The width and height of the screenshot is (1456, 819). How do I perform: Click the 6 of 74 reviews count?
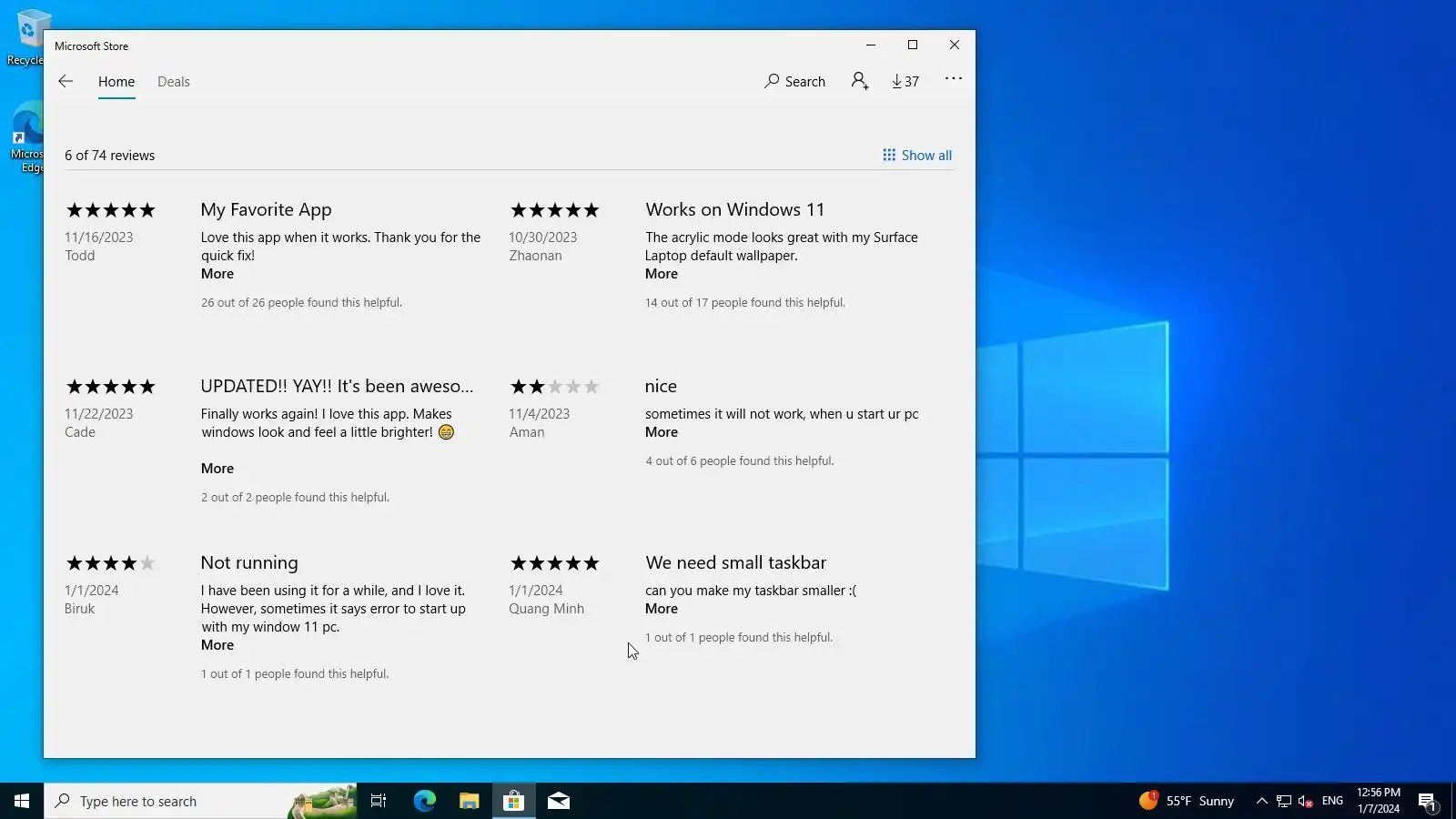click(x=110, y=156)
